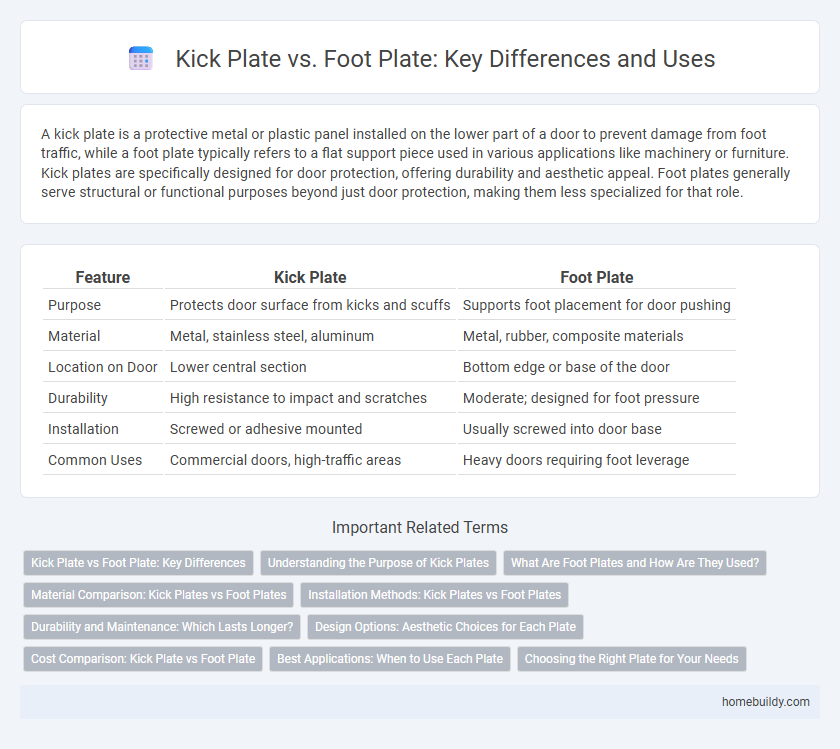Image resolution: width=840 pixels, height=749 pixels.
Task: Click the 'Location on Door' row label
Action: pos(102,367)
